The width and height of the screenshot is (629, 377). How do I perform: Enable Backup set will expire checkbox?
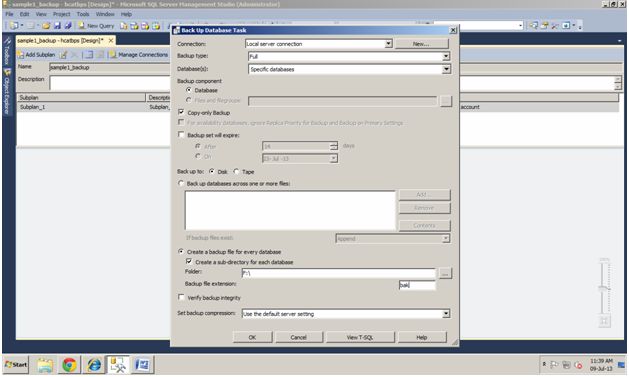(181, 134)
